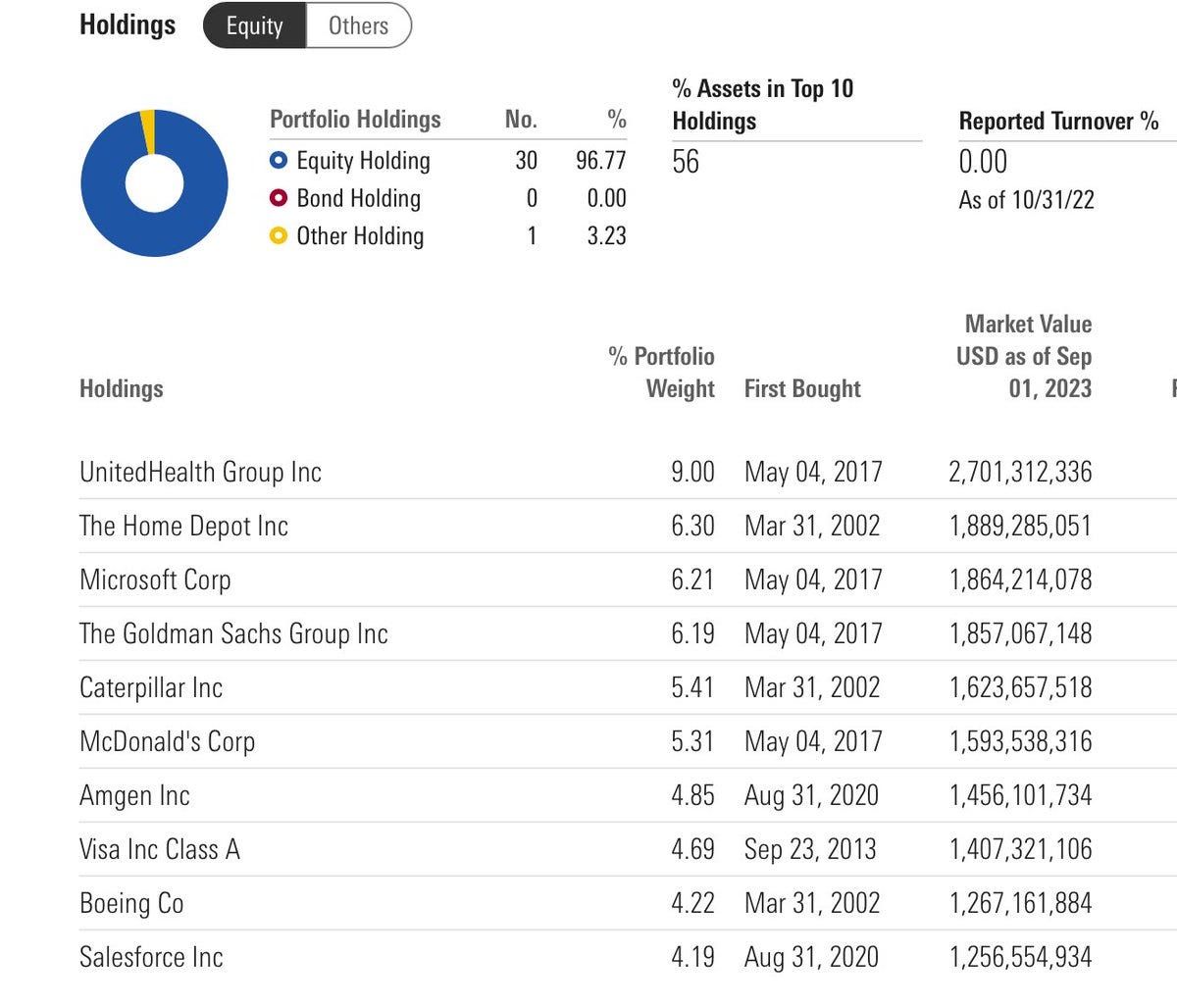Click market value 1,593,538,316
The width and height of the screenshot is (1177, 1008).
[1020, 741]
